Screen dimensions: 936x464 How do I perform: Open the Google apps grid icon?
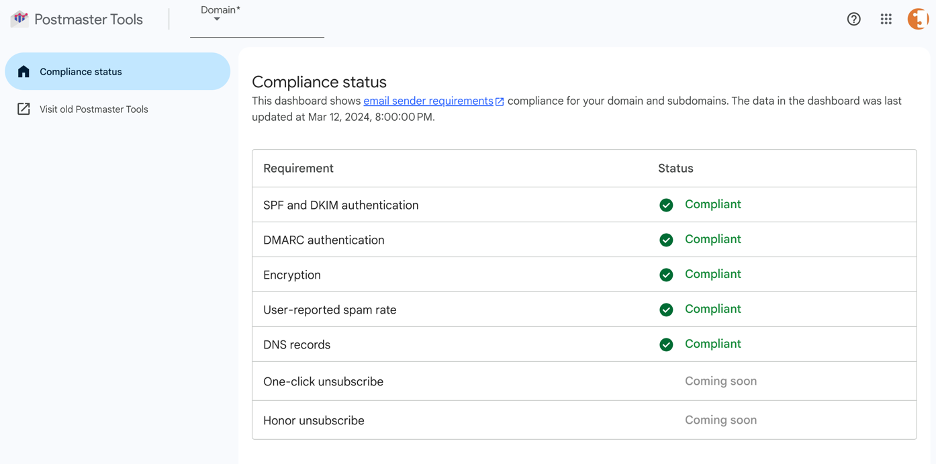[x=886, y=19]
